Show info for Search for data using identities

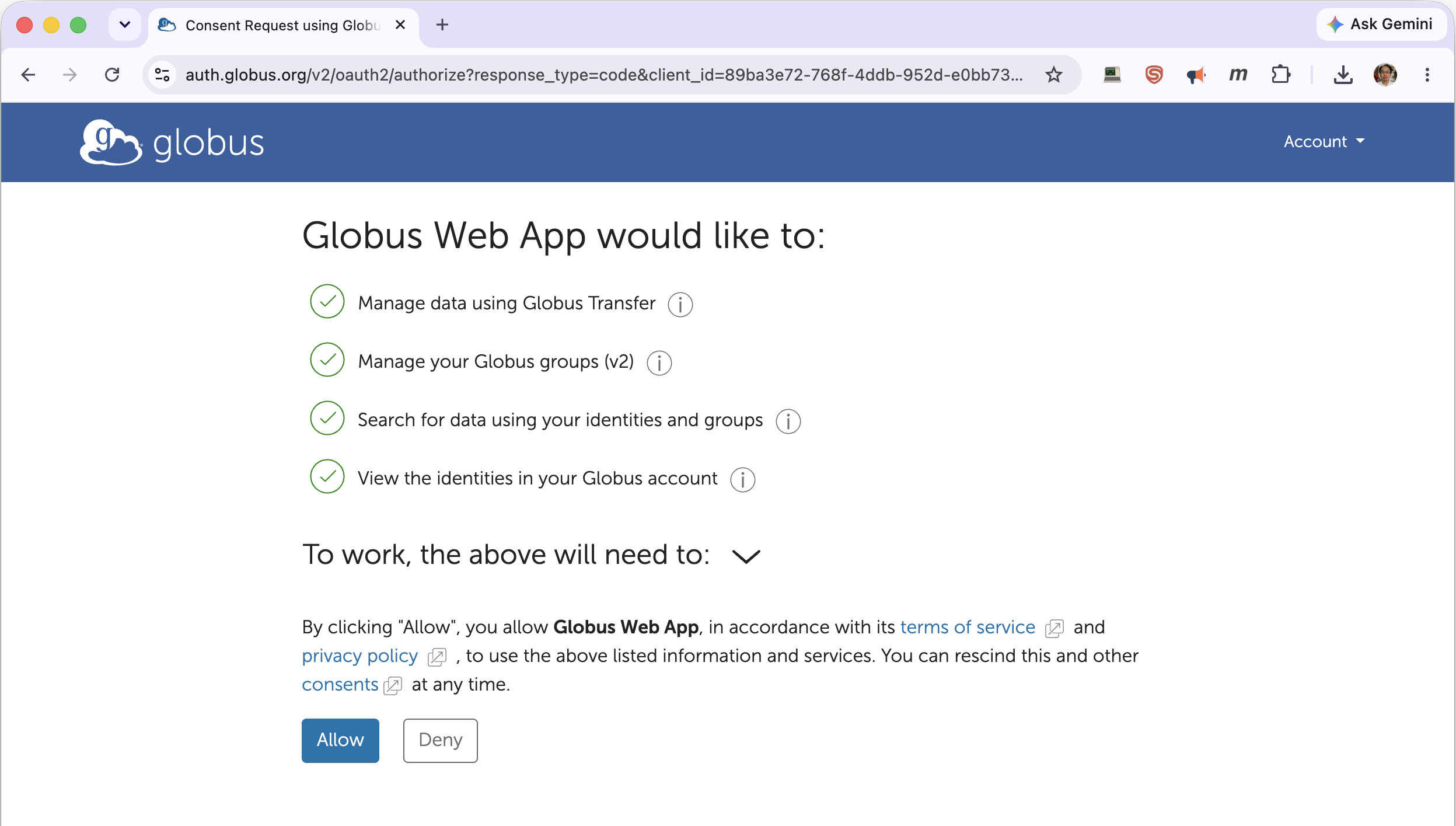(x=788, y=421)
